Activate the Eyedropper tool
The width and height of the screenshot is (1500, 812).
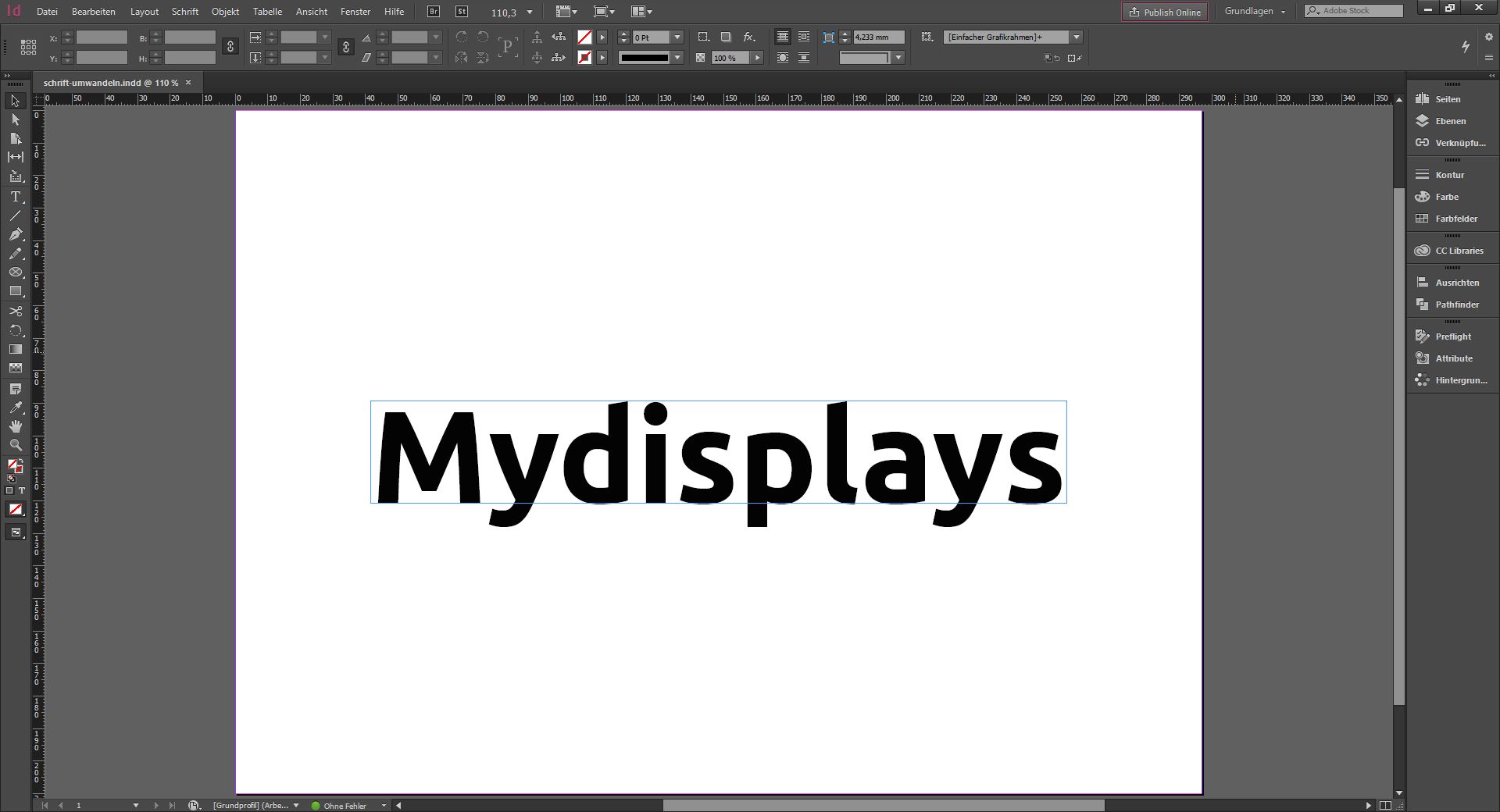(x=15, y=408)
